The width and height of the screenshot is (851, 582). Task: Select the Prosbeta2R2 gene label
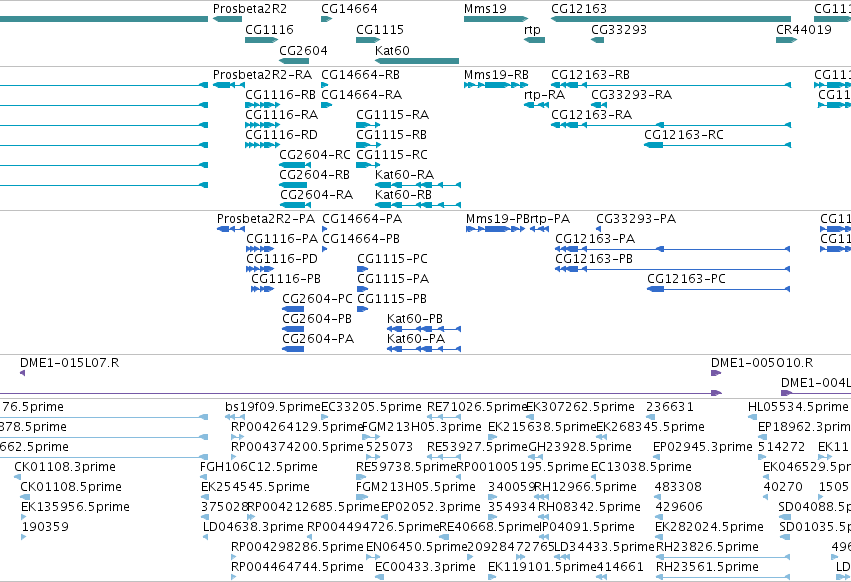coord(250,9)
